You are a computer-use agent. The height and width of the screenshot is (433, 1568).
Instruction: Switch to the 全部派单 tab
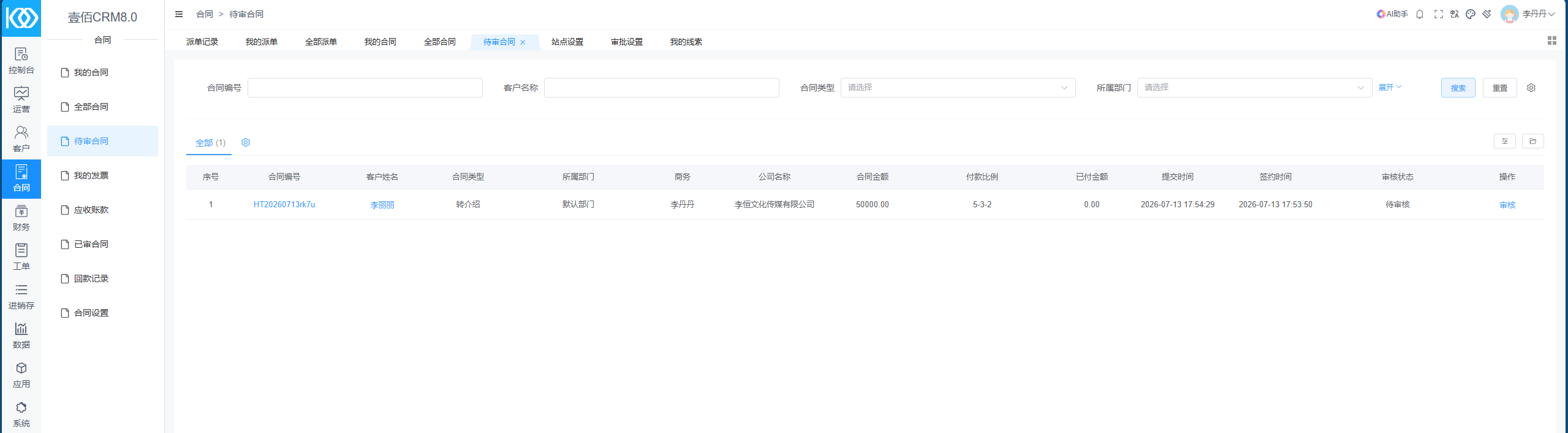[321, 42]
